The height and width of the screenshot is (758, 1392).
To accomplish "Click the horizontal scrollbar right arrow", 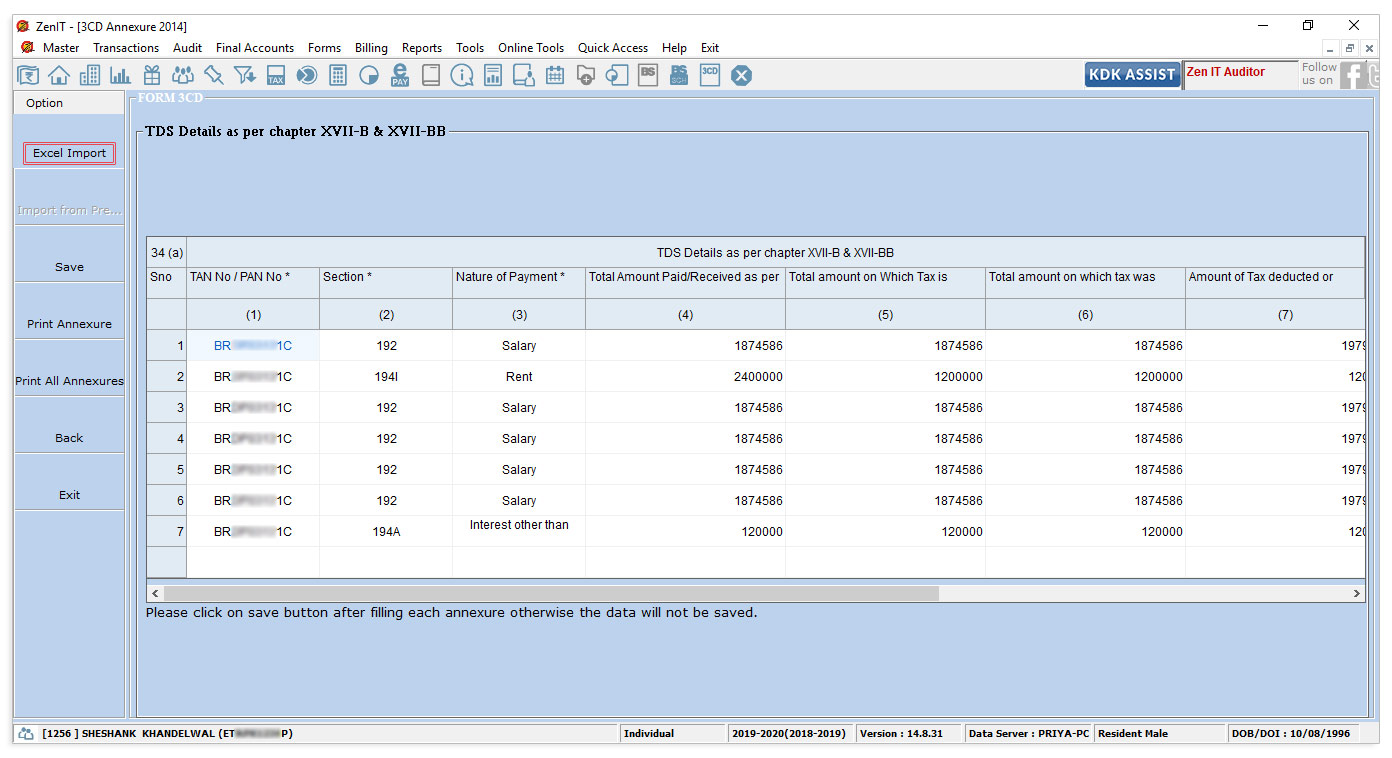I will [x=1356, y=593].
